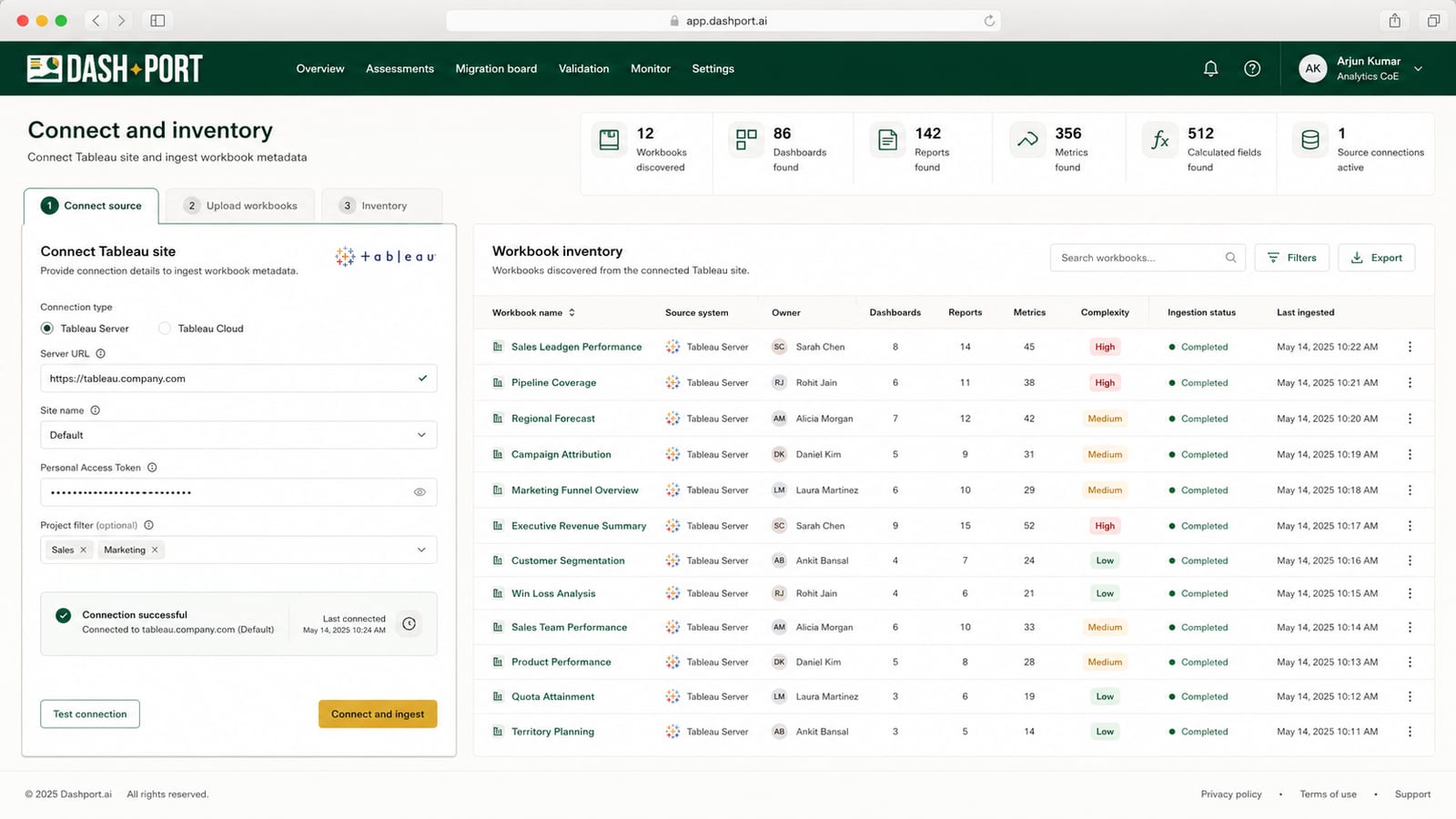The height and width of the screenshot is (819, 1456).
Task: Open row menu for Marketing Funnel Overview
Action: coord(1410,490)
